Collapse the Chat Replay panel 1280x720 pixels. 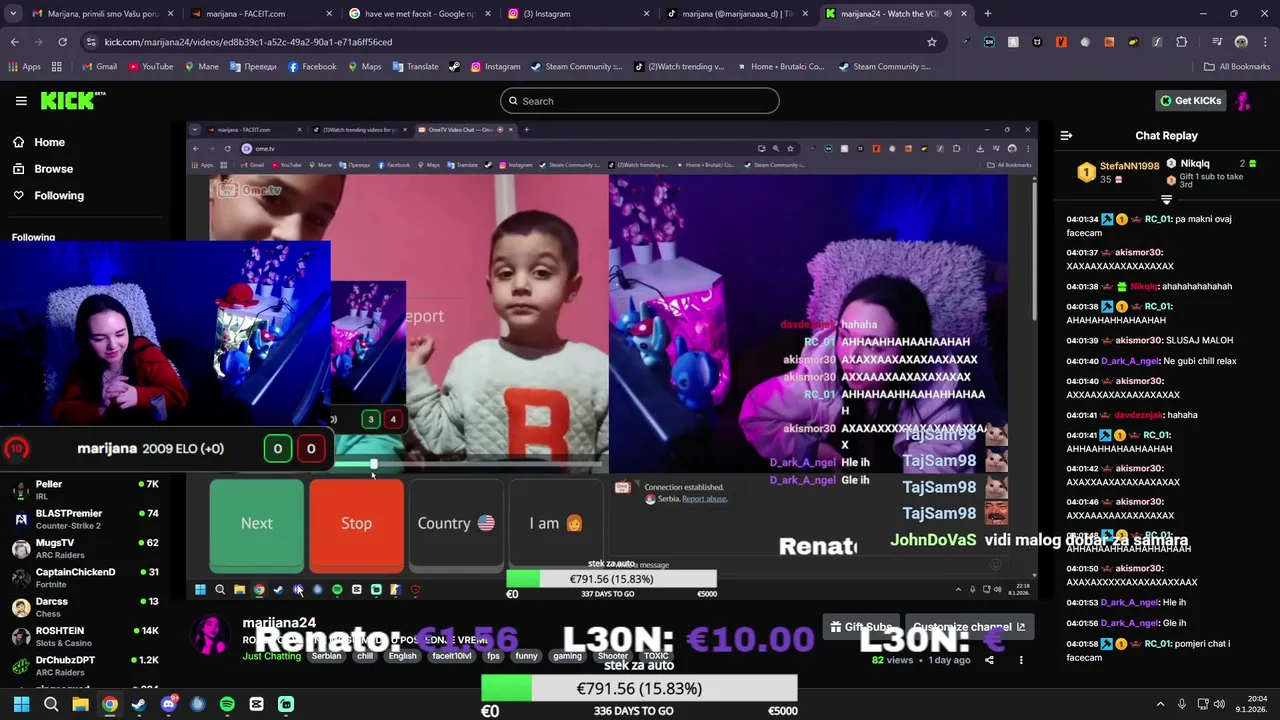[1066, 136]
